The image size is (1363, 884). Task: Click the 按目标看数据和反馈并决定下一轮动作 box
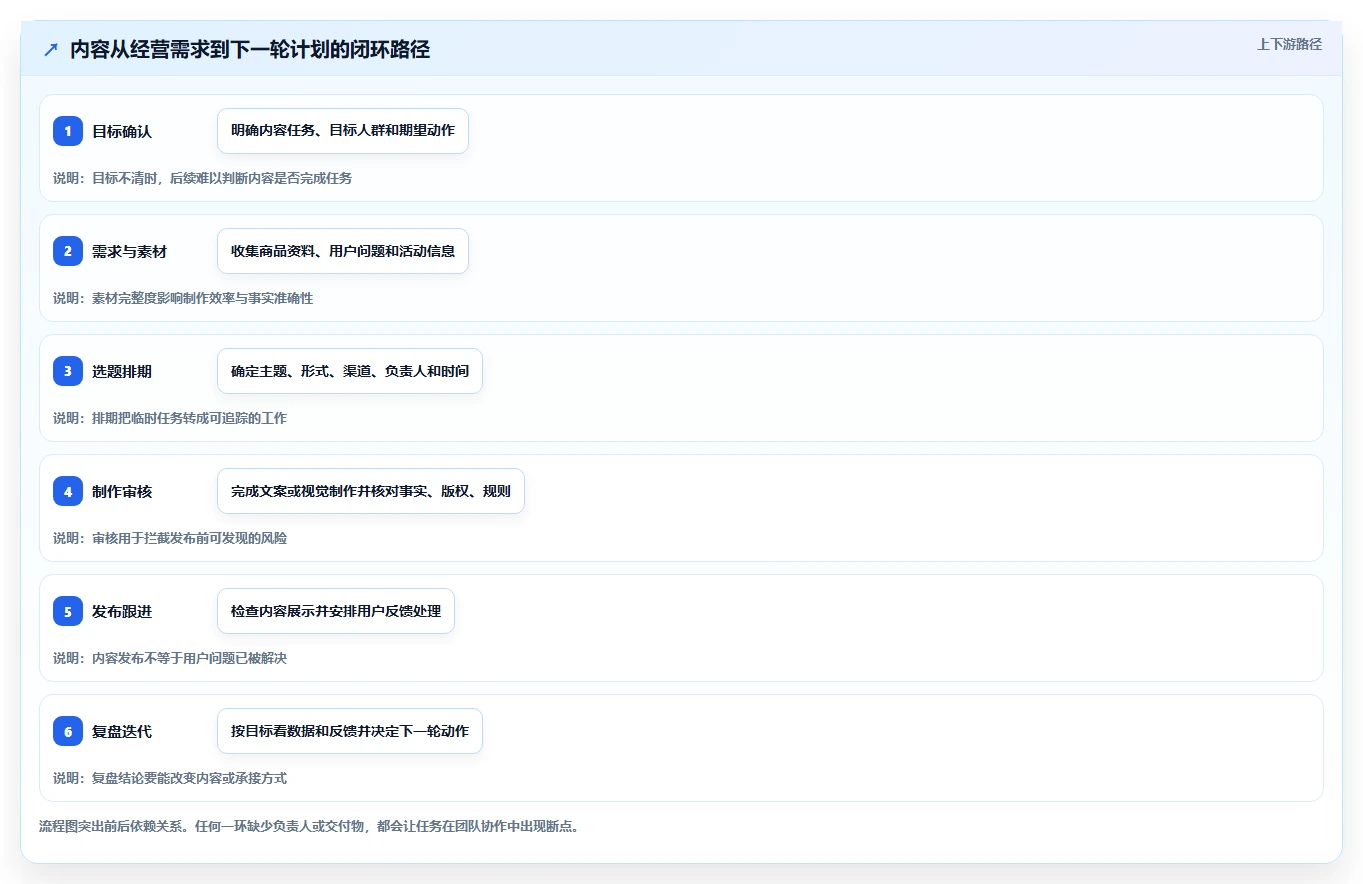pos(350,731)
